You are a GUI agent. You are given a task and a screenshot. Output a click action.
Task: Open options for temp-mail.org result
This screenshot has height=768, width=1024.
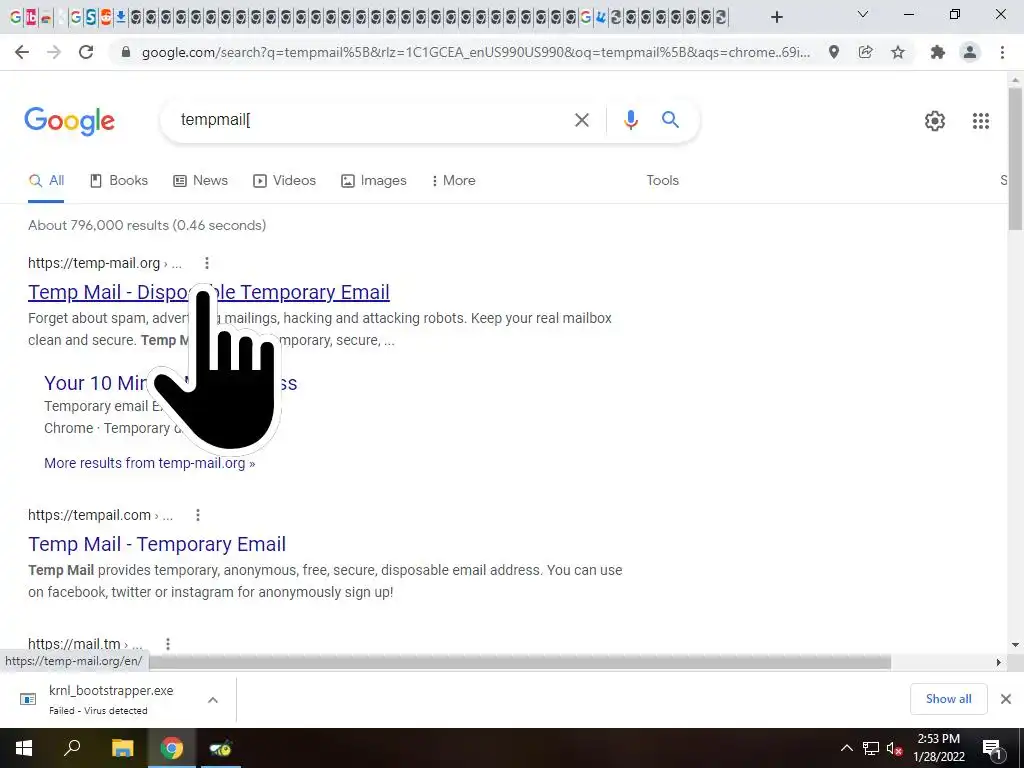point(206,263)
